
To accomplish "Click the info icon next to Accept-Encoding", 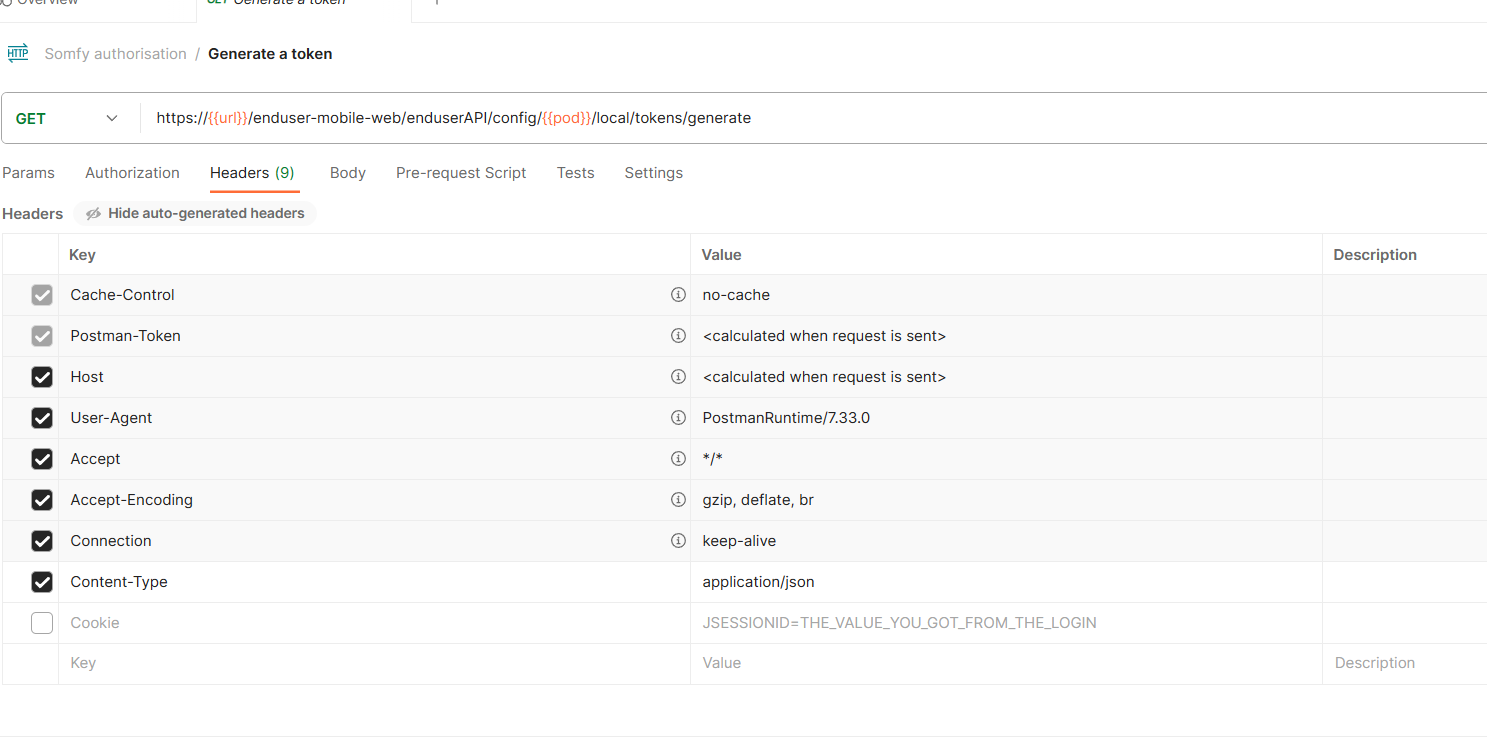I will [678, 499].
